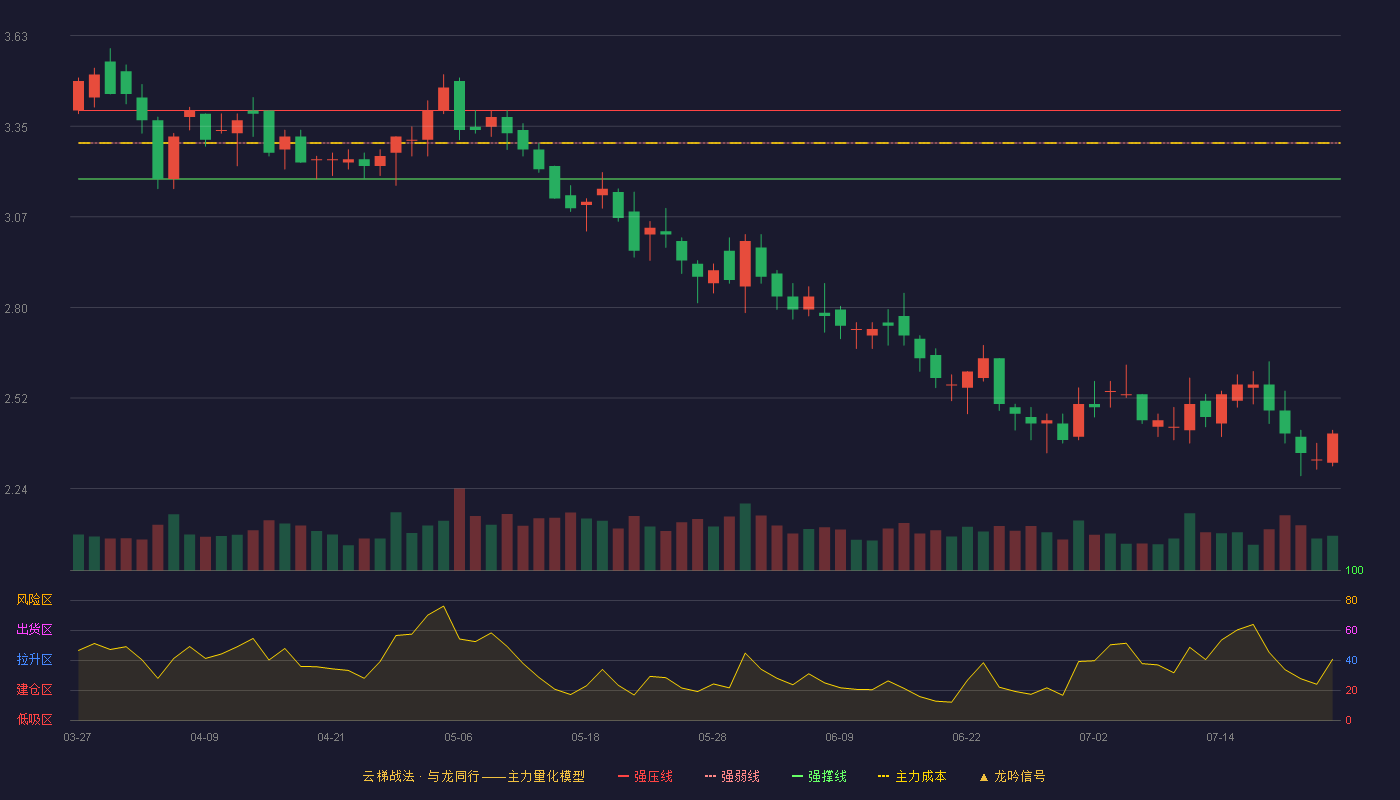The image size is (1400, 800).
Task: Click the blue 40 indicator scale value
Action: pyautogui.click(x=1351, y=660)
